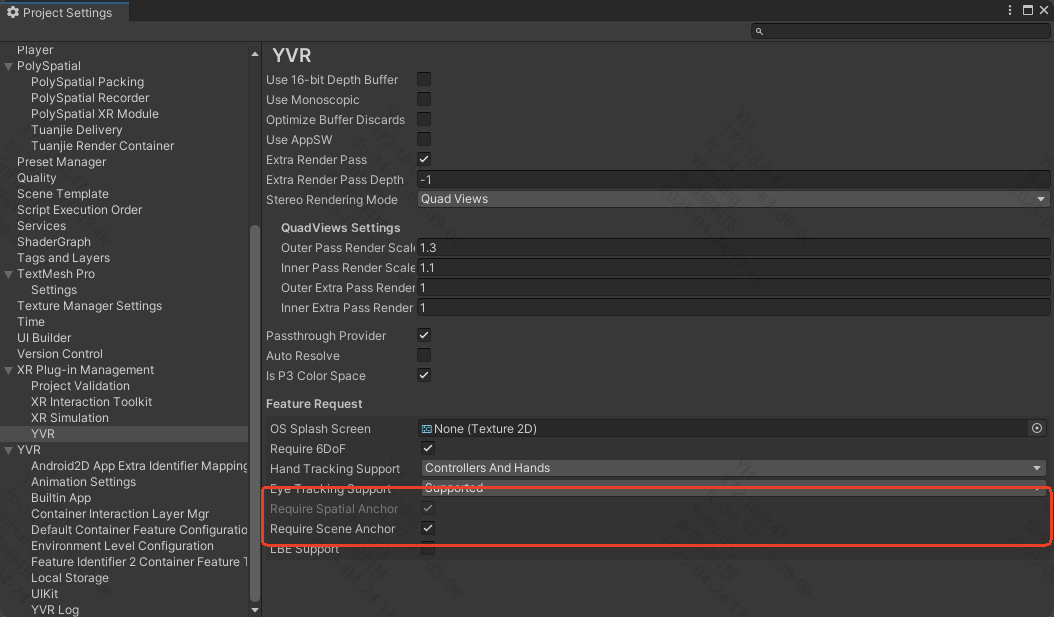1054x617 pixels.
Task: Open the Stereo Rendering Mode dropdown
Action: [733, 200]
